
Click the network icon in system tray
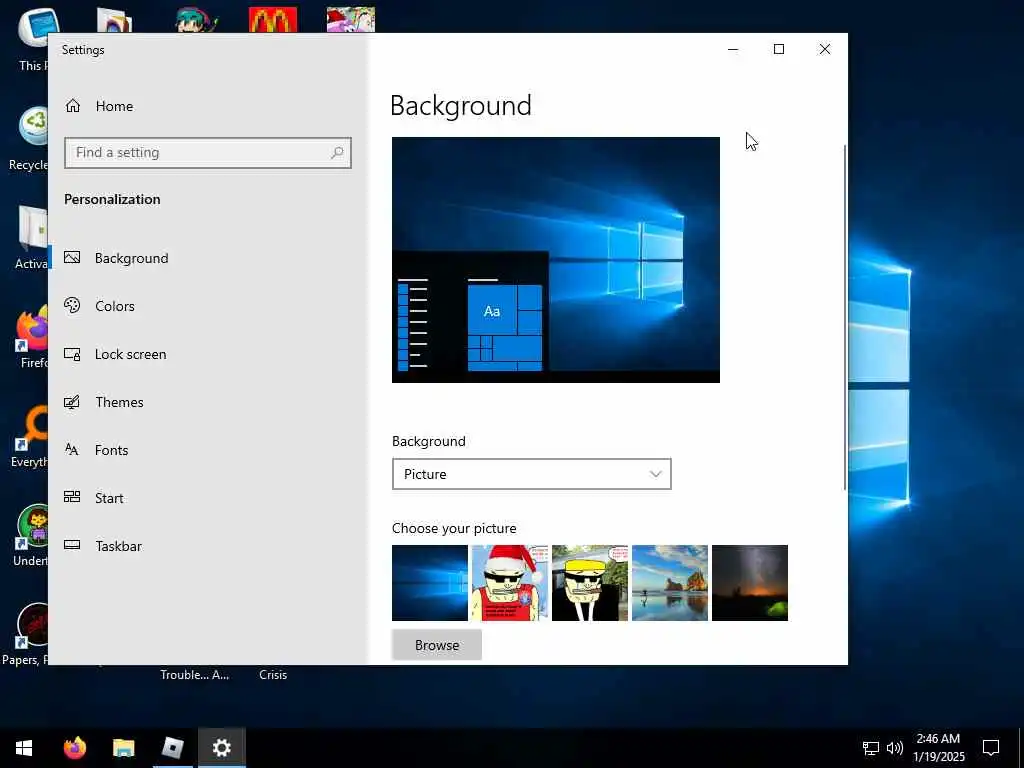871,748
